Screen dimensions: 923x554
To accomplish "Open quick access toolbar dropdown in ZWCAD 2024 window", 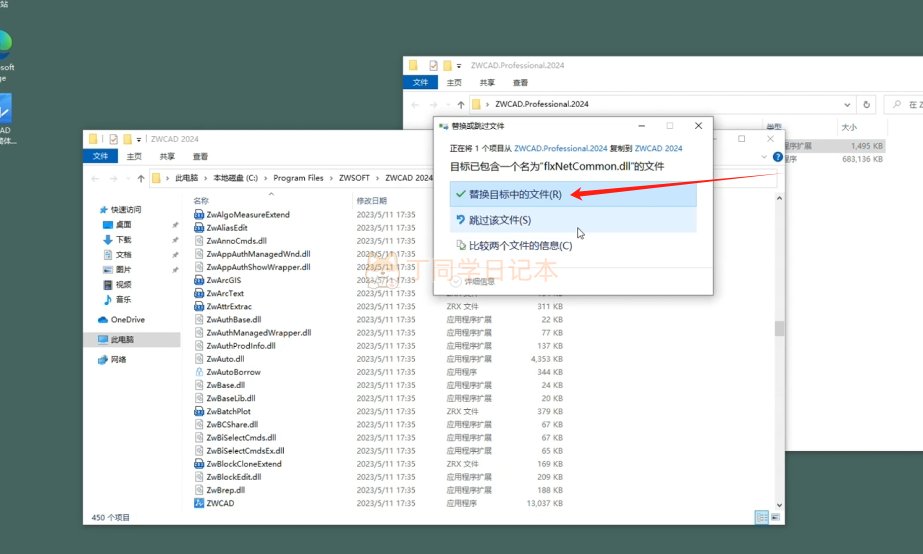I will point(141,139).
